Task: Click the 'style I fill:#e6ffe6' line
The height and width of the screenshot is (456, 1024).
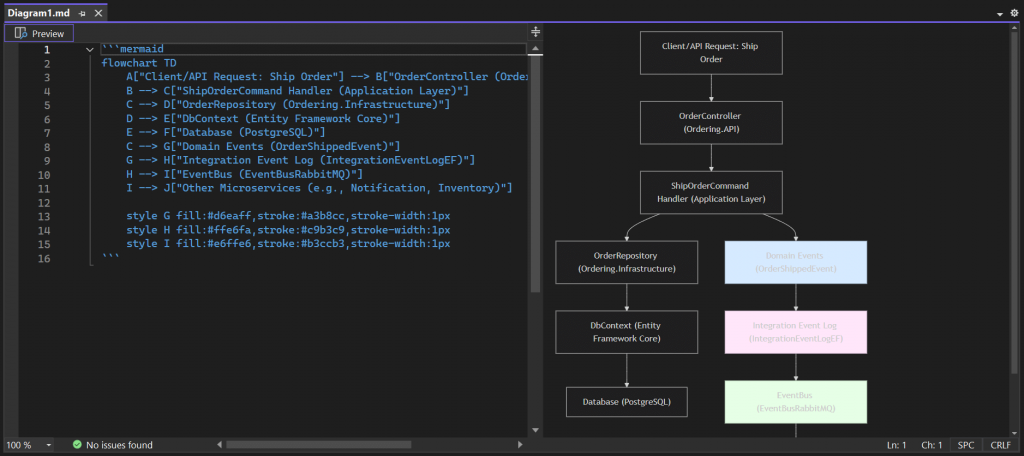Action: point(288,244)
